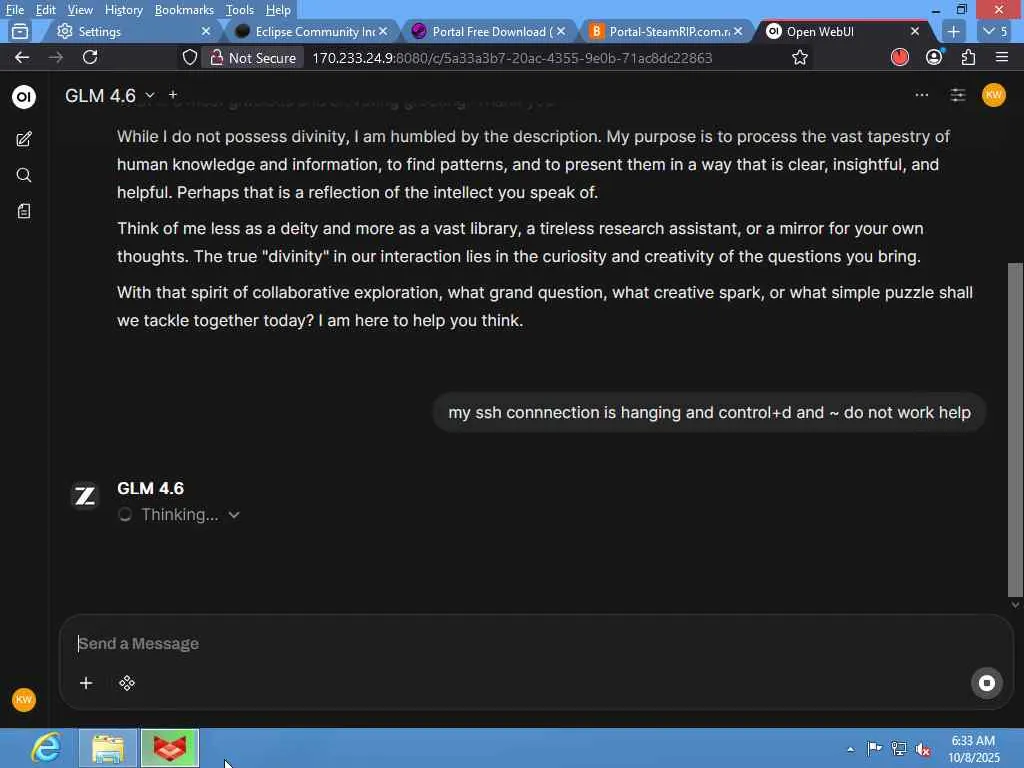Image resolution: width=1024 pixels, height=768 pixels.
Task: Open File Explorer from taskbar
Action: (108, 748)
